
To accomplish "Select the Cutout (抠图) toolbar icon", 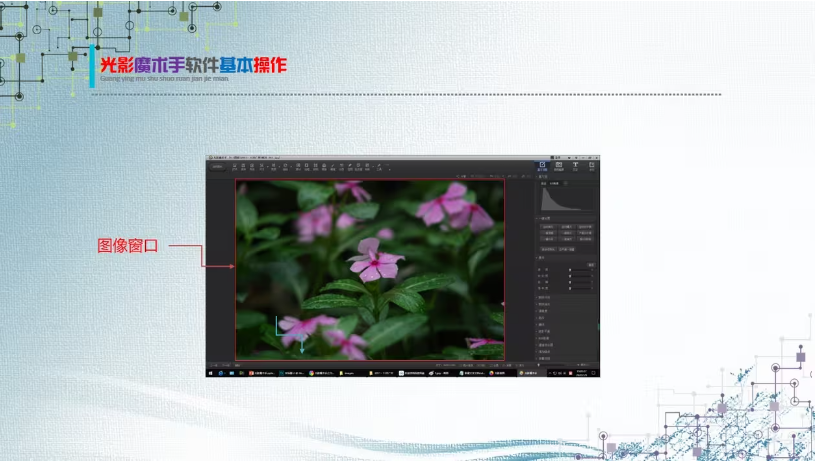I will [350, 167].
